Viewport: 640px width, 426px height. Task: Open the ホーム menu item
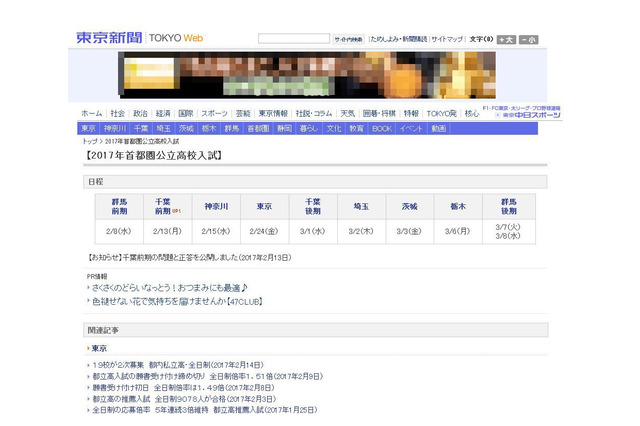pyautogui.click(x=92, y=113)
